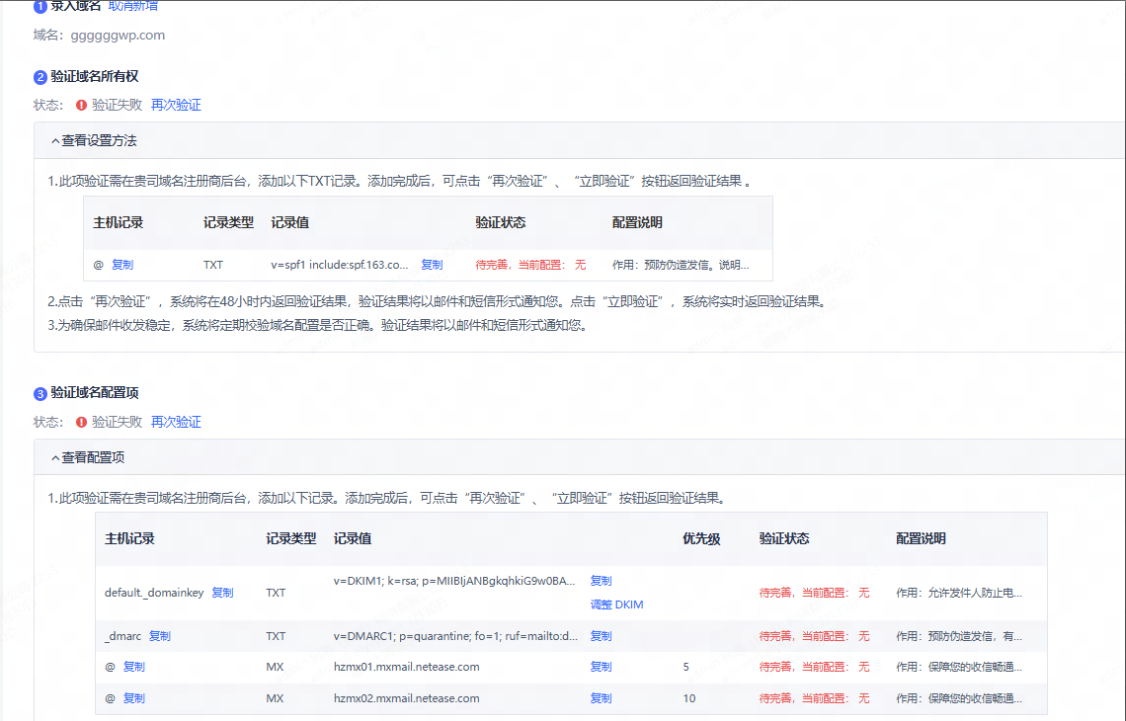This screenshot has height=721, width=1126.
Task: Click the default._domainkey host text
Action: tap(154, 592)
